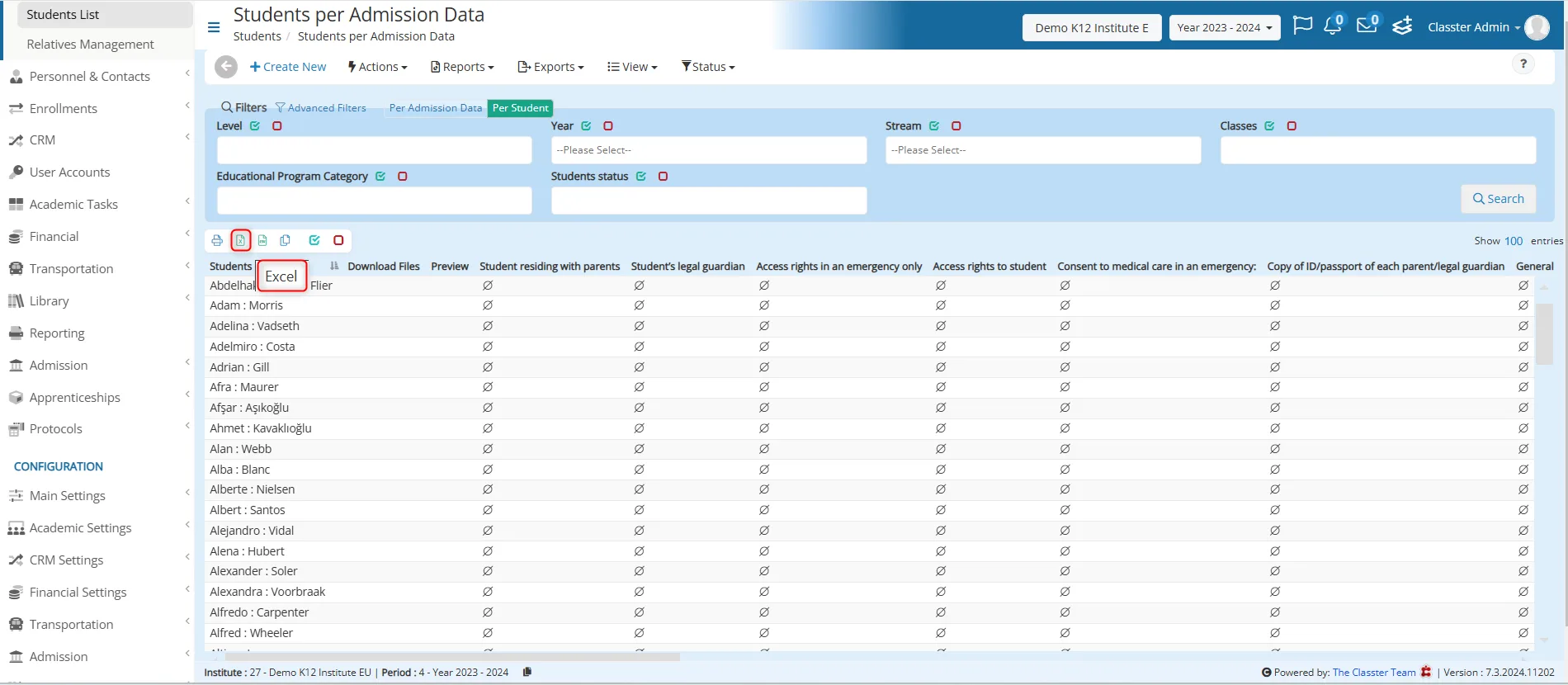The height and width of the screenshot is (685, 1568).
Task: Open the Reports menu
Action: click(x=463, y=67)
